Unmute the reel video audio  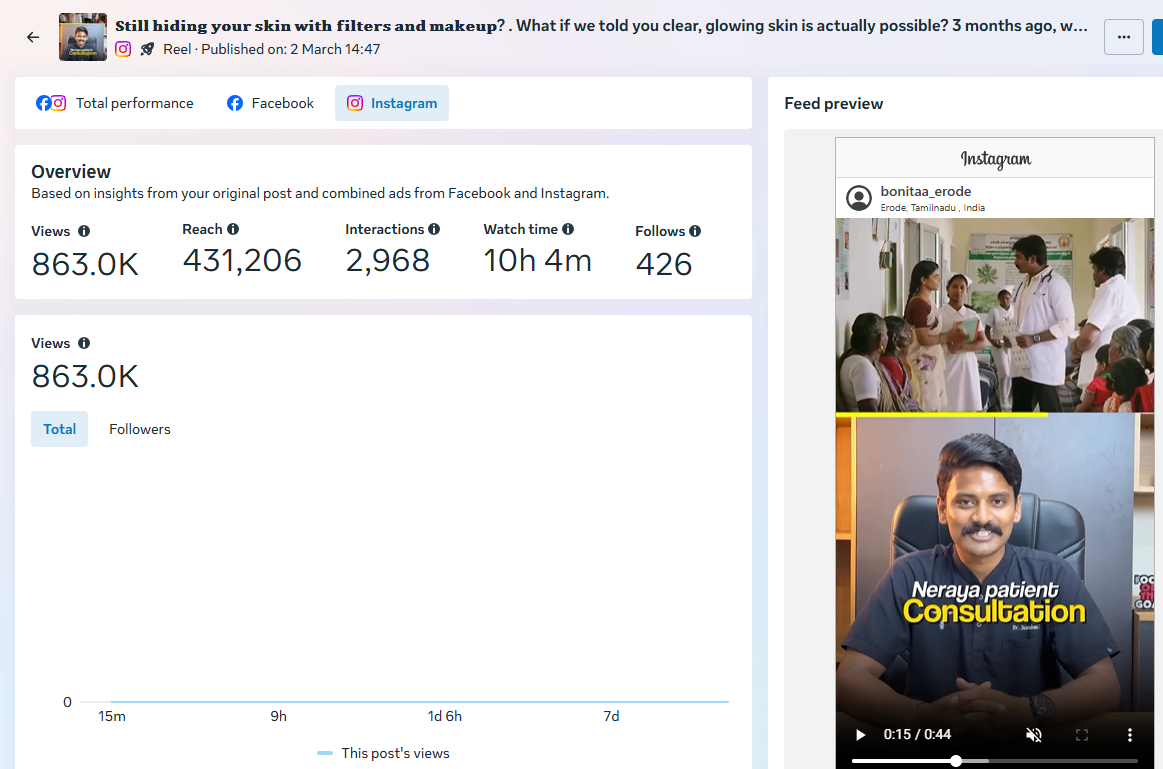pyautogui.click(x=1034, y=735)
